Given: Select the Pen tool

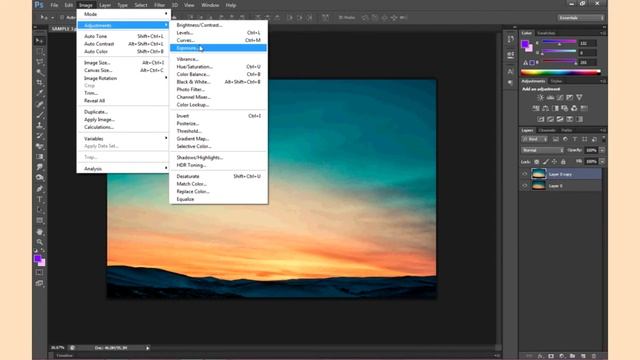Looking at the screenshot, I should [40, 189].
